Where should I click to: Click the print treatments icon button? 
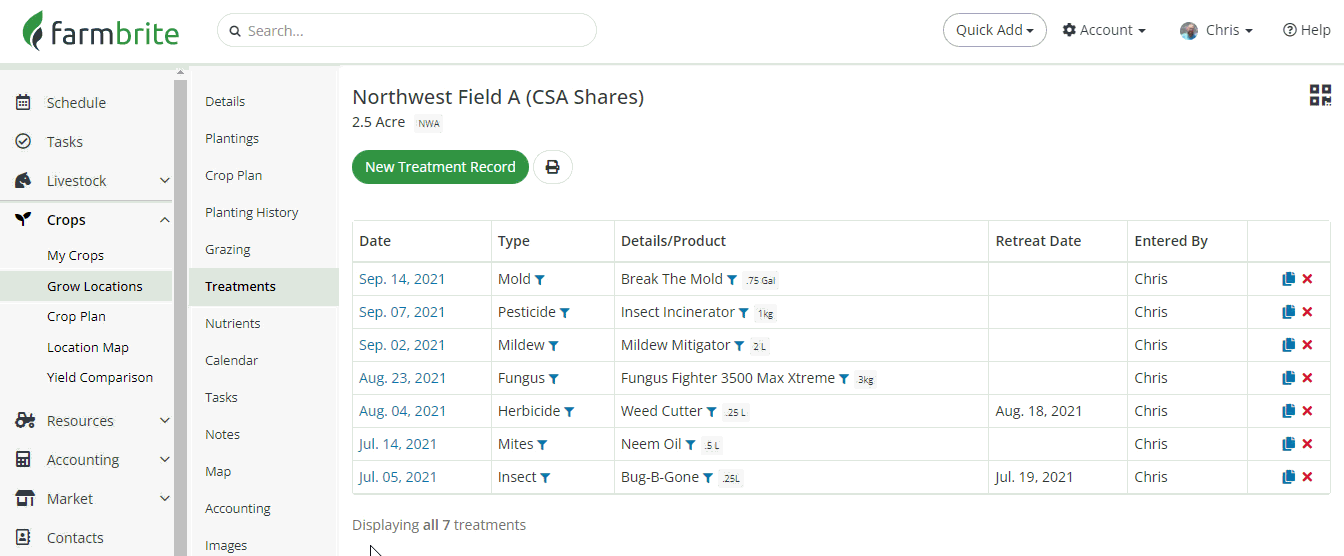click(552, 167)
